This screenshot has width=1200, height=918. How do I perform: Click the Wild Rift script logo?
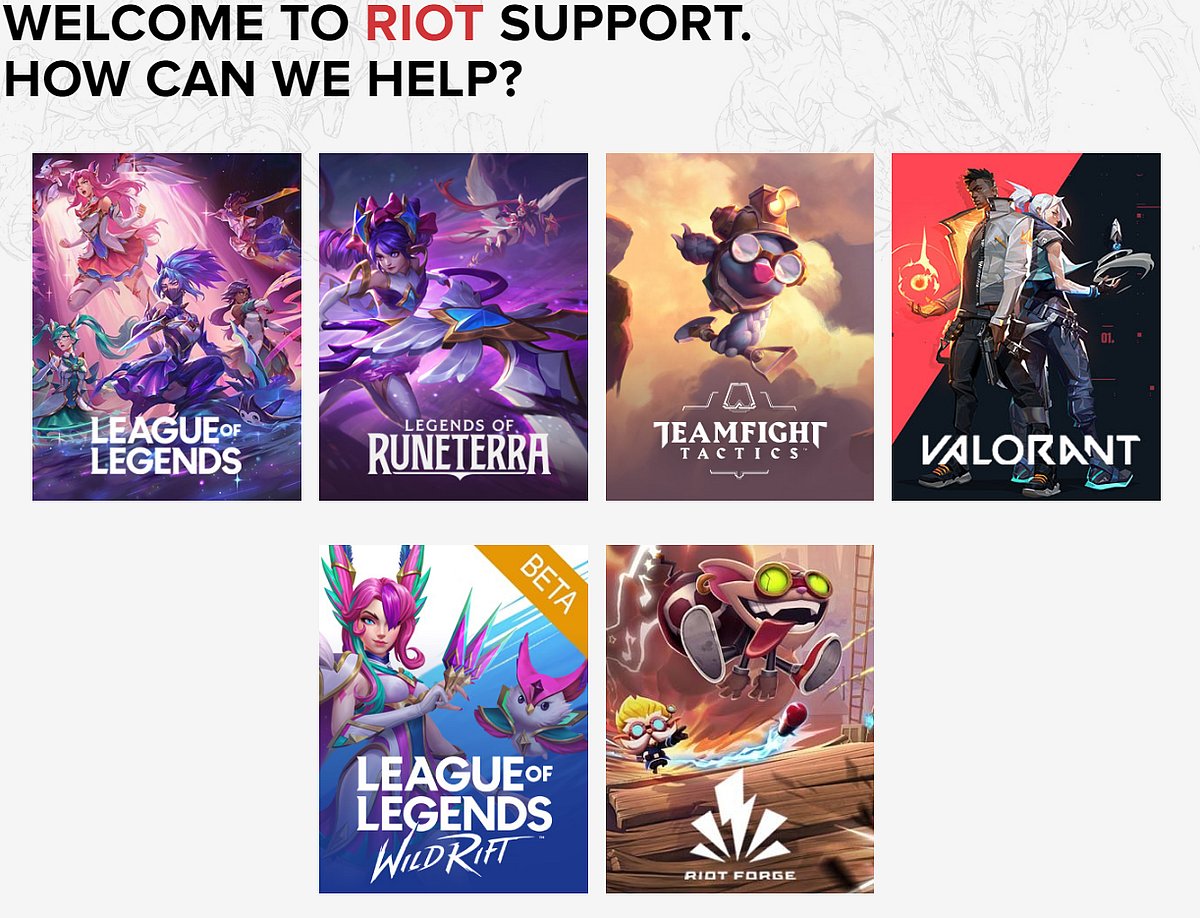(435, 857)
